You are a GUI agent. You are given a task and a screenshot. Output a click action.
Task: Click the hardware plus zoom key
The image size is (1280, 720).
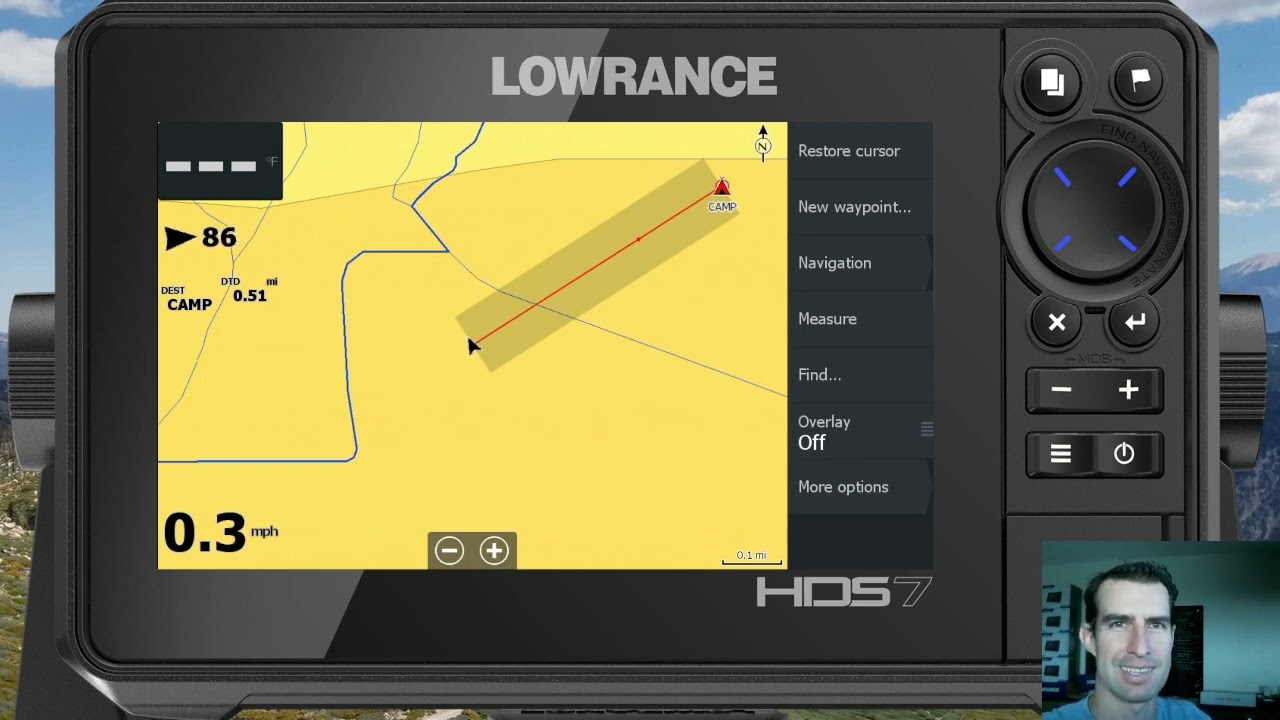pos(1128,390)
